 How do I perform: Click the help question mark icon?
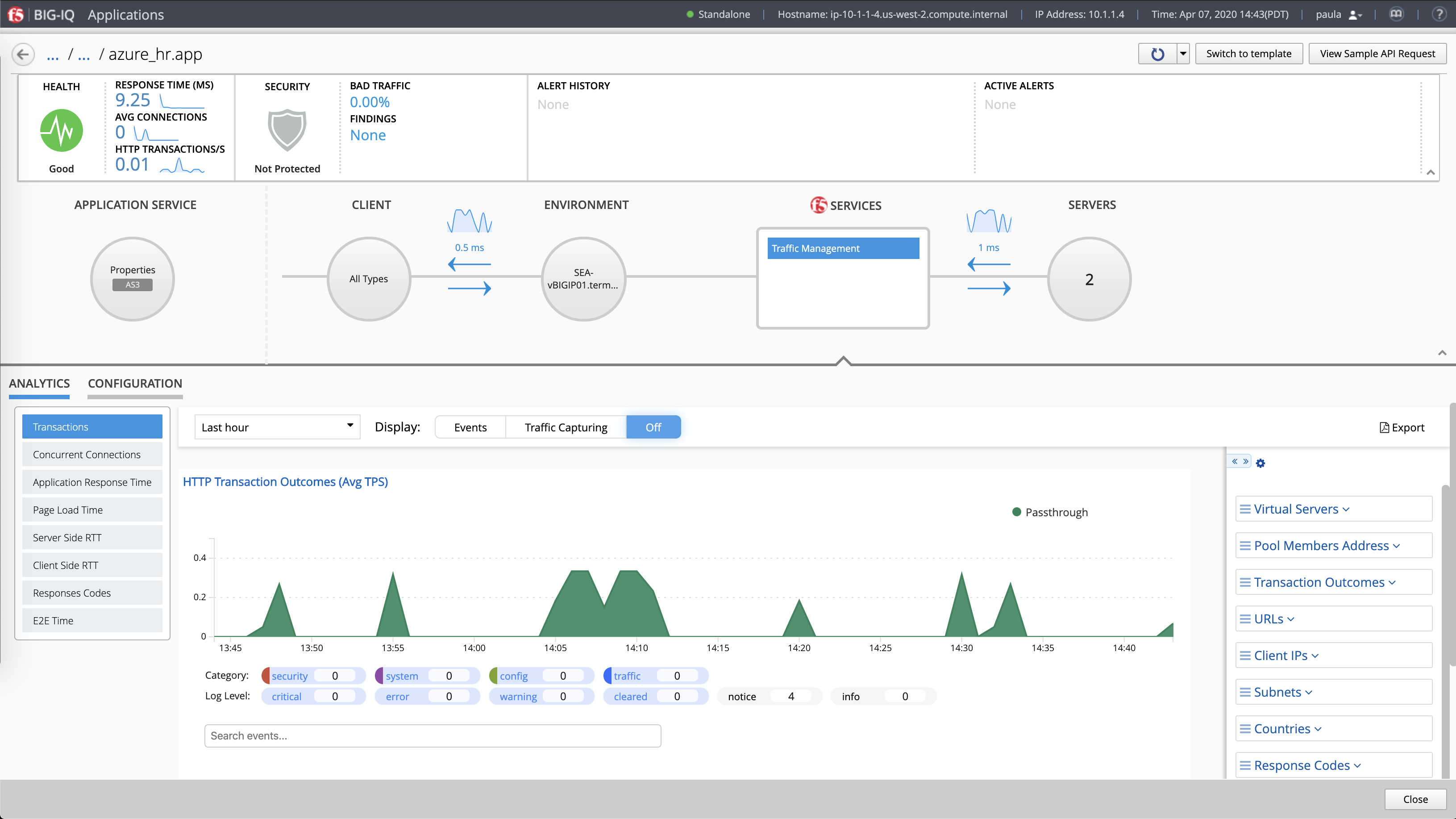[x=1439, y=14]
